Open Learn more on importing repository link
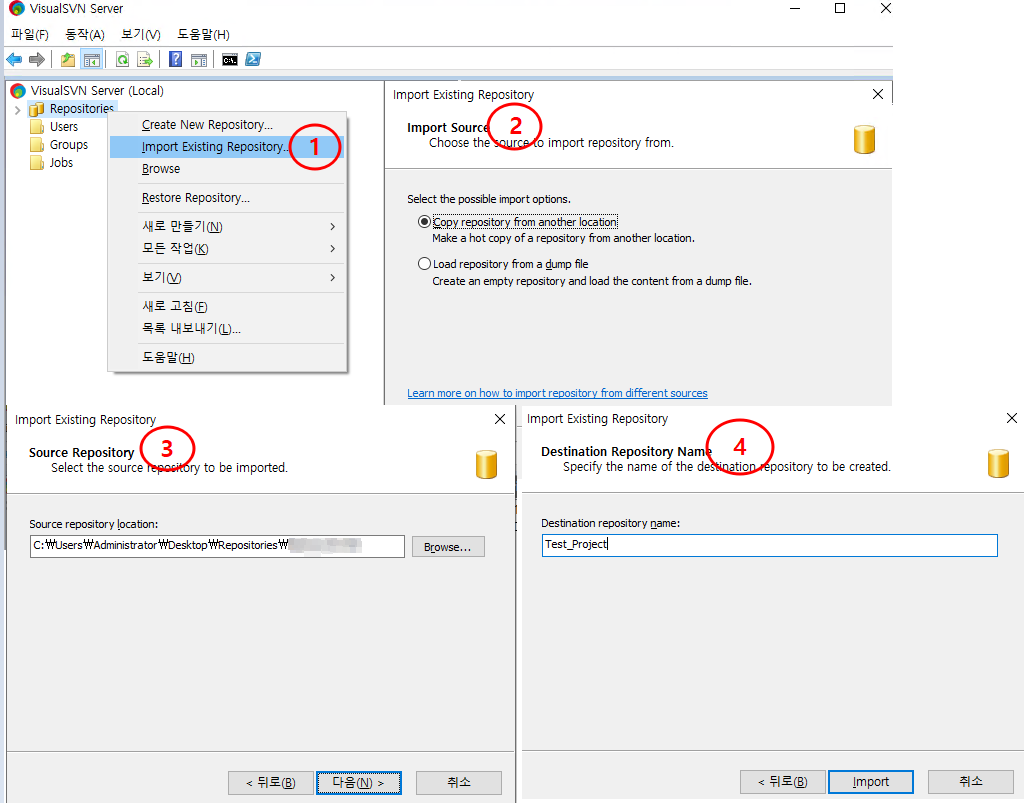The height and width of the screenshot is (803, 1026). coord(557,393)
